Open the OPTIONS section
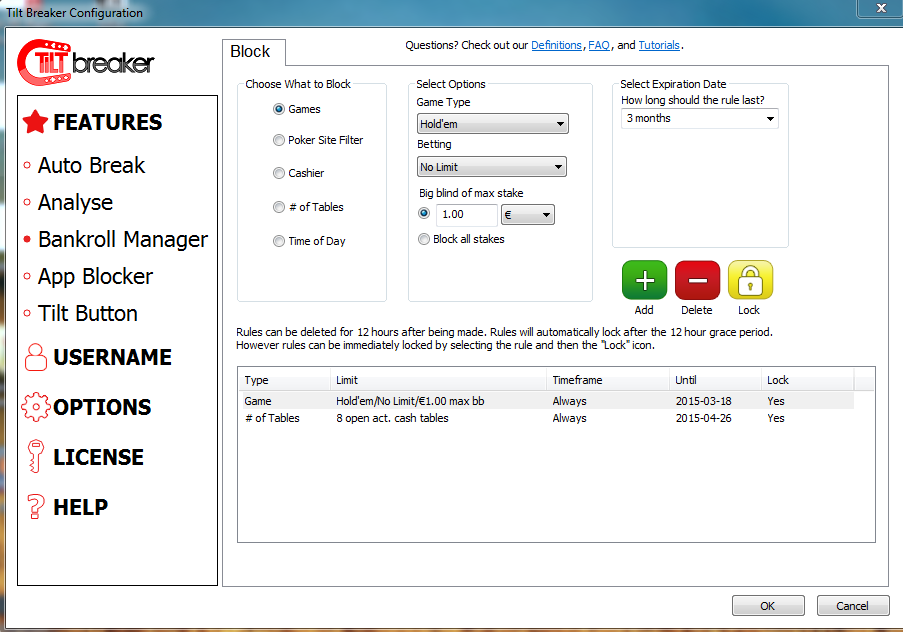The height and width of the screenshot is (632, 903). (102, 407)
